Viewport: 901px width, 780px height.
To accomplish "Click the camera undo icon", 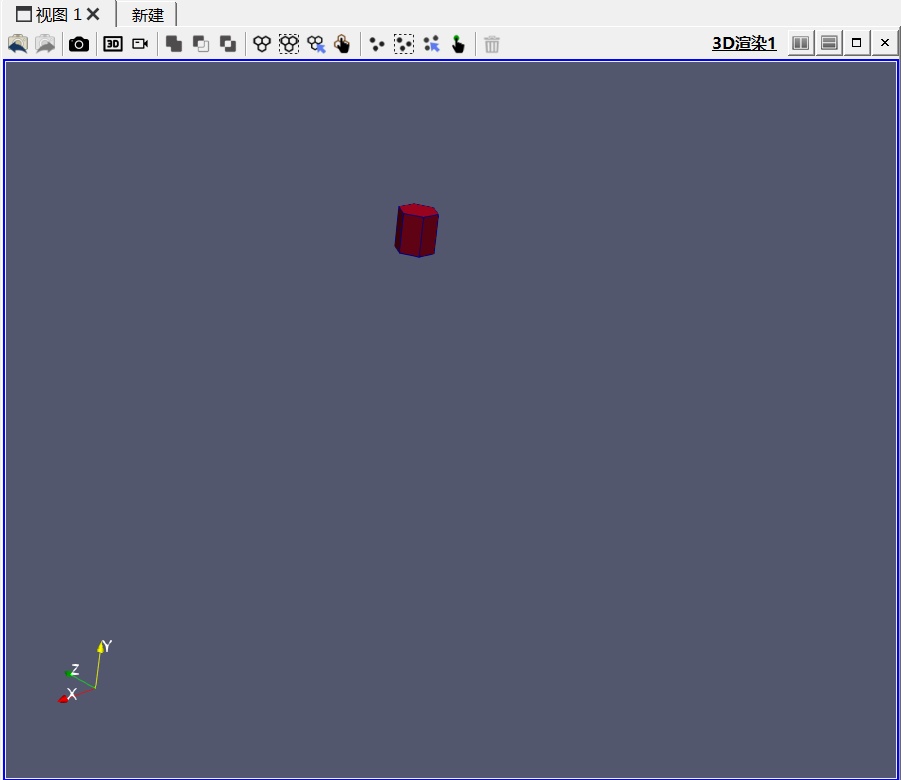I will pyautogui.click(x=18, y=44).
